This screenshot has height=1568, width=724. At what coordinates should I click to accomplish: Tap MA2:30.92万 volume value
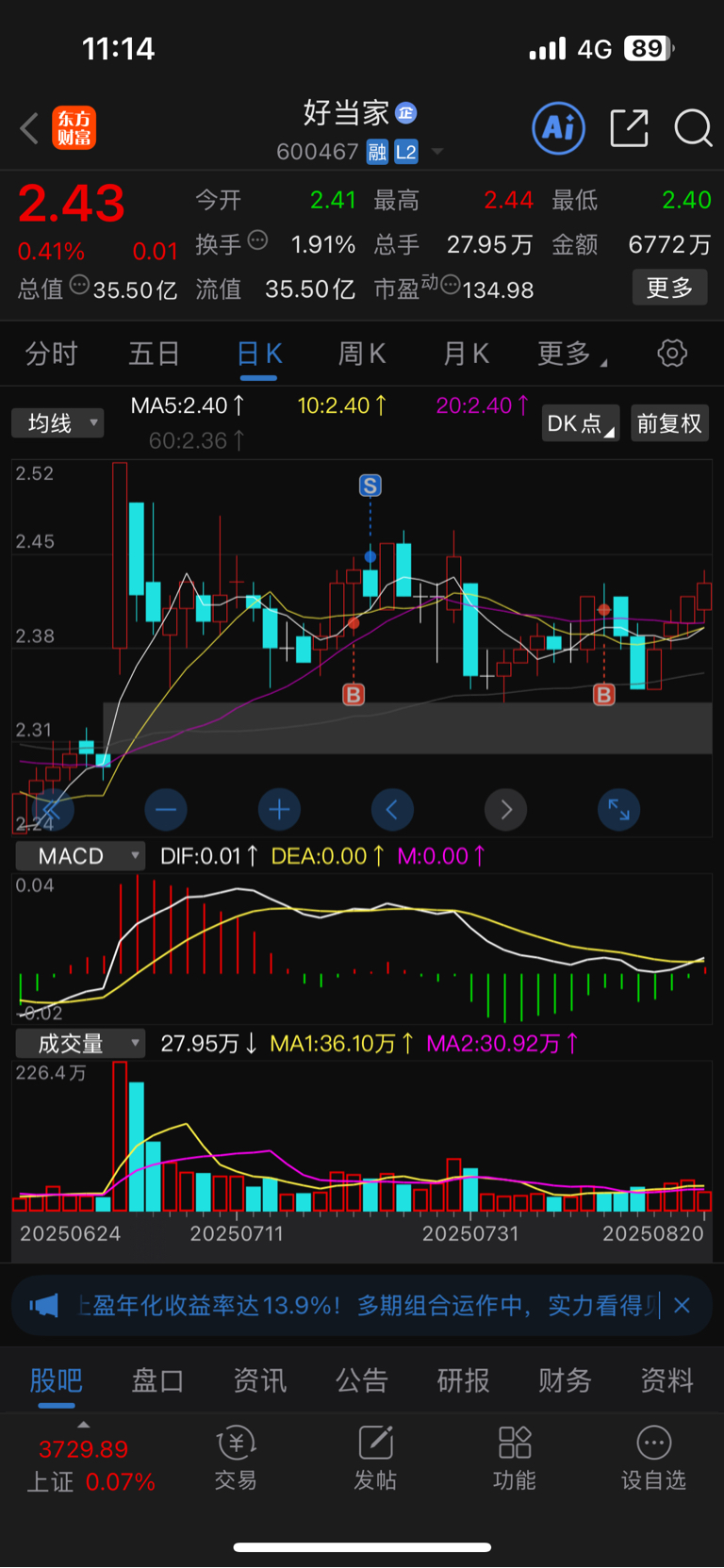[502, 1044]
